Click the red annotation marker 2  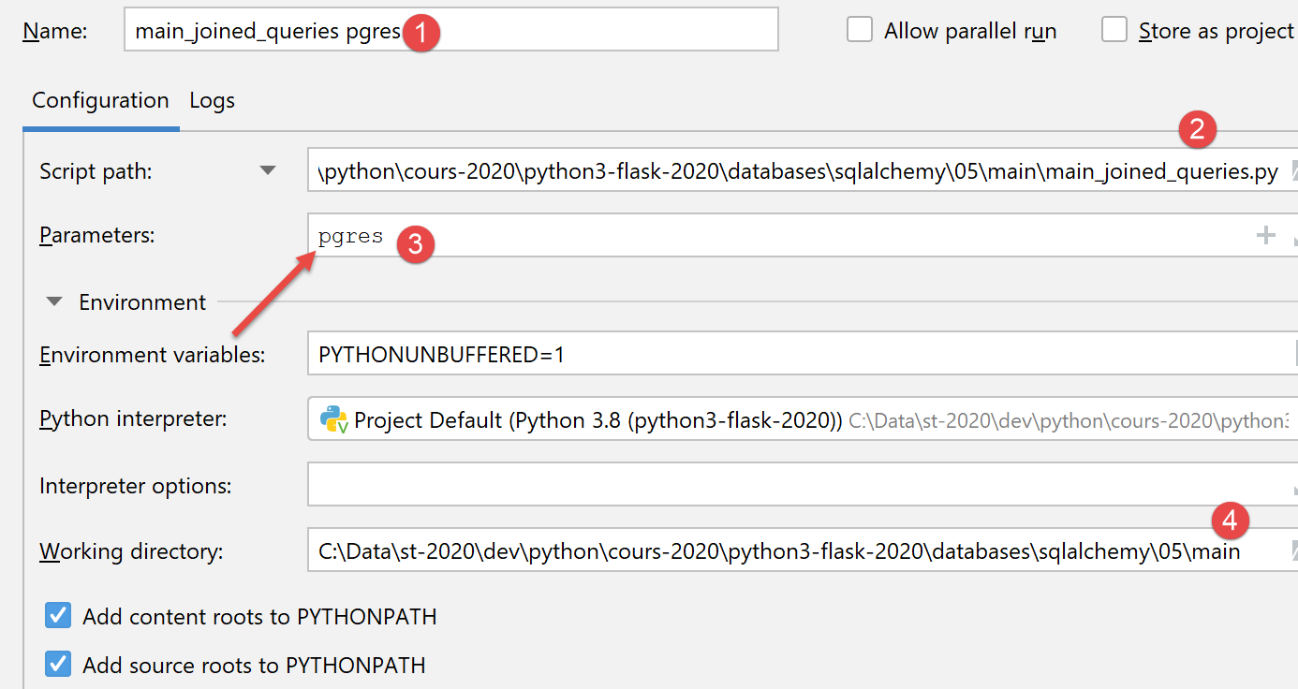[1197, 128]
